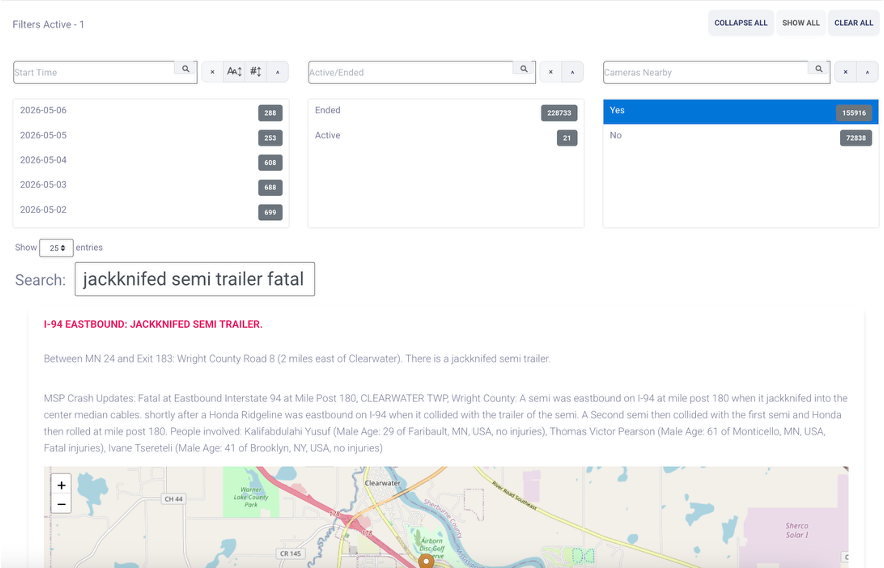Click the Active/Ended search magnifier icon

click(x=524, y=69)
